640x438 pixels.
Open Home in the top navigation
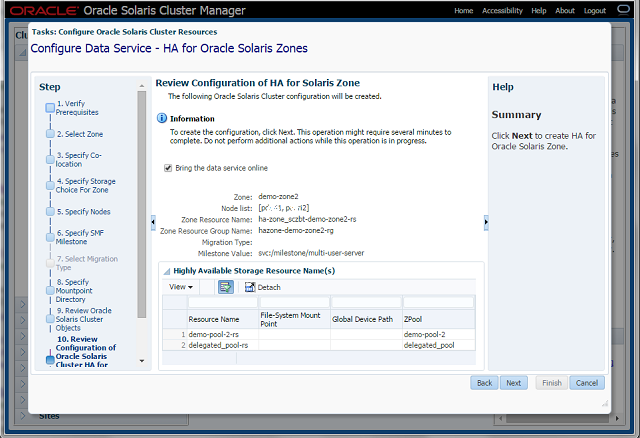click(464, 11)
